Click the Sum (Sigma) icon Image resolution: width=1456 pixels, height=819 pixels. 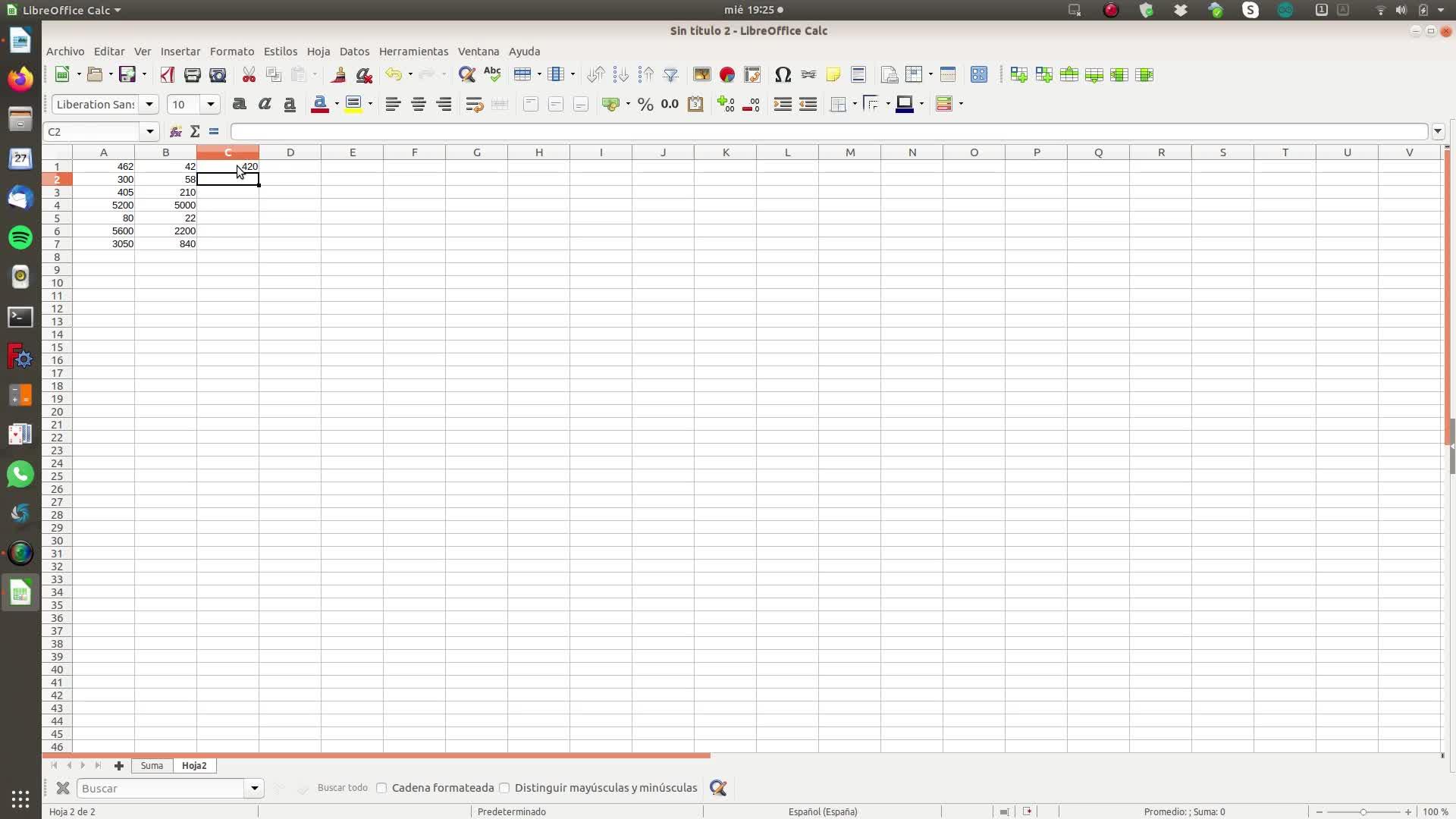tap(195, 131)
